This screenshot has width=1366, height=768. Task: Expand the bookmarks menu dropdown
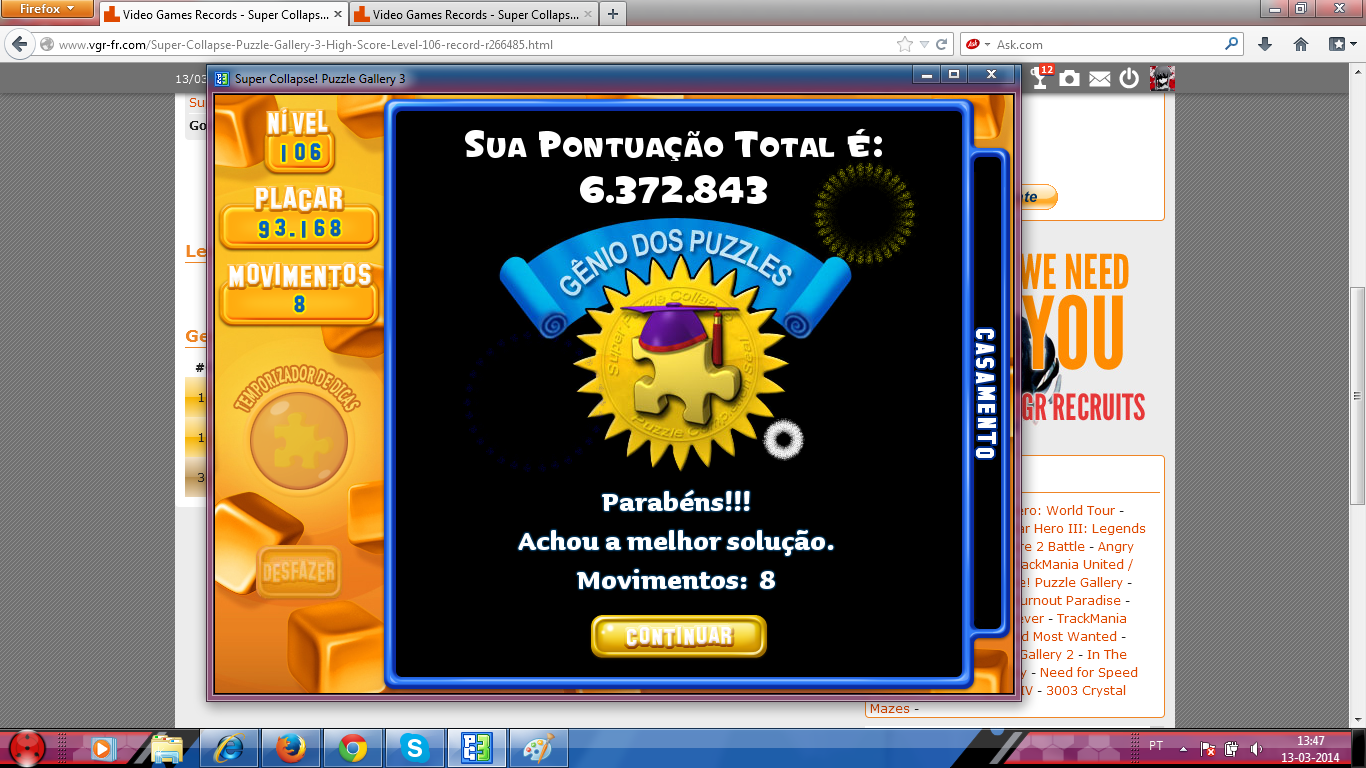point(1342,44)
